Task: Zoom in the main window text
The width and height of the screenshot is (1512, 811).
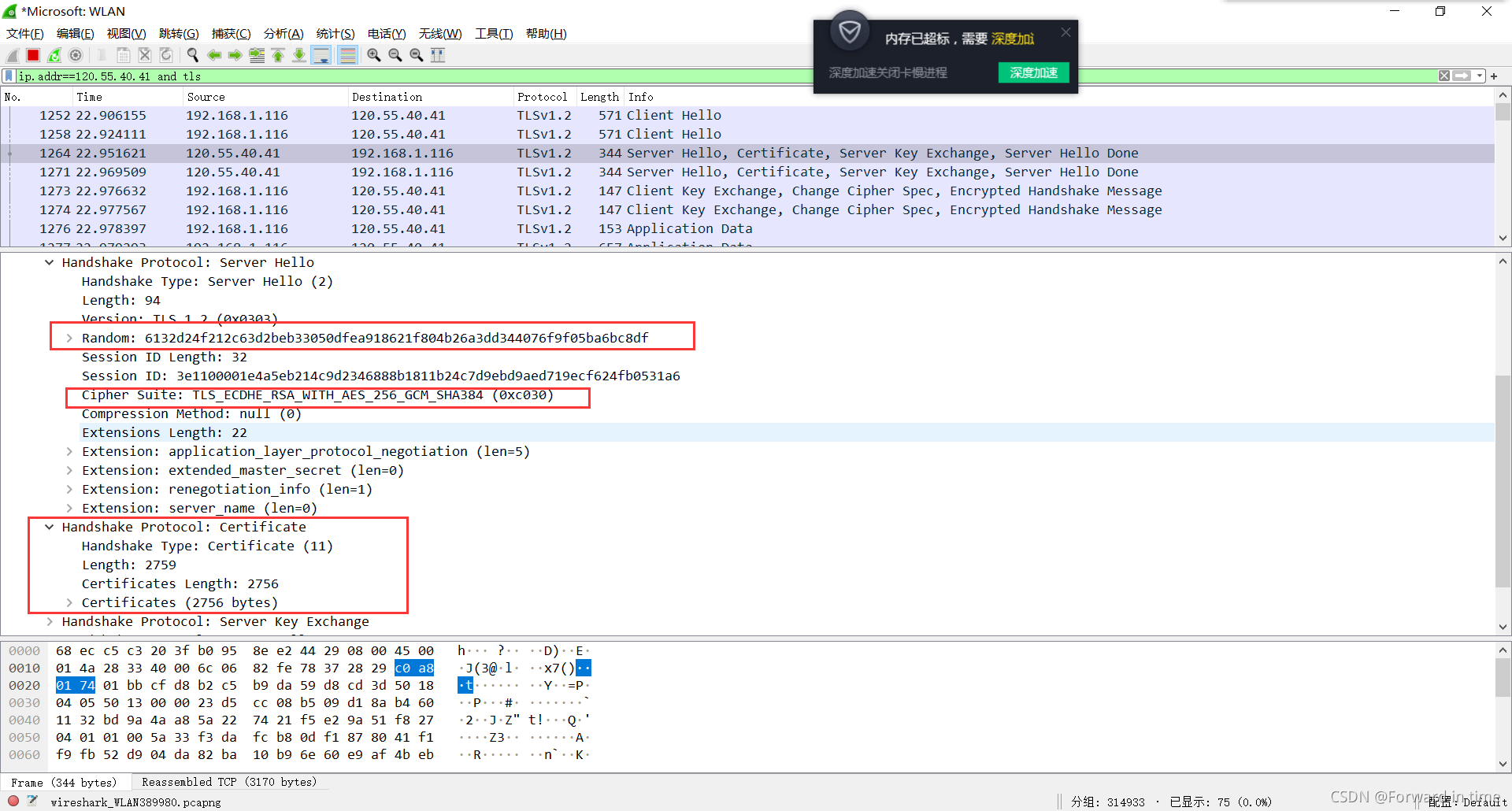Action: click(374, 55)
